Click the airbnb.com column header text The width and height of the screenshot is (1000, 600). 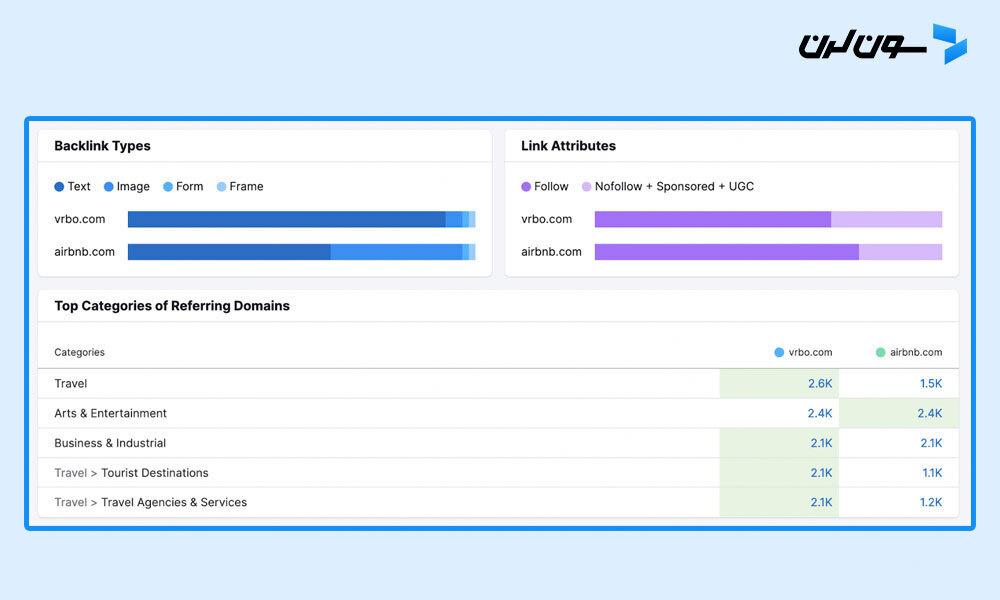tap(916, 353)
